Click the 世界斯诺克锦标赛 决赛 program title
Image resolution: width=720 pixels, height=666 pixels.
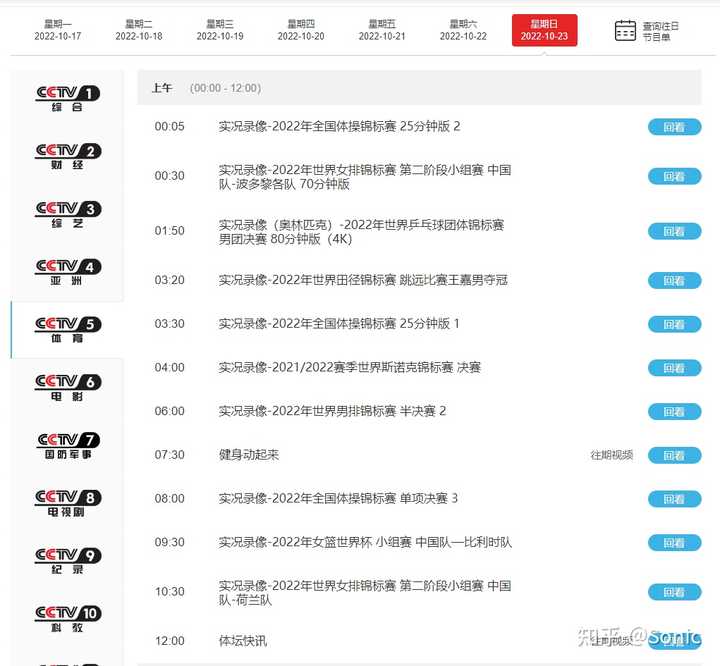pyautogui.click(x=350, y=367)
